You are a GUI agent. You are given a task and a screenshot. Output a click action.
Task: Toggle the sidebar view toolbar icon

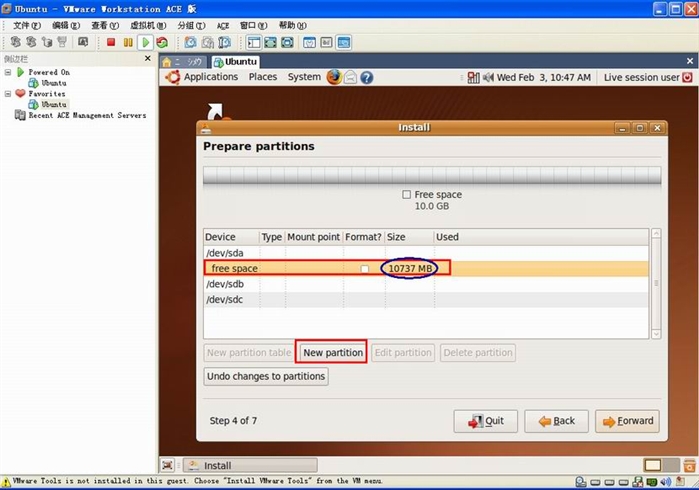tap(254, 42)
